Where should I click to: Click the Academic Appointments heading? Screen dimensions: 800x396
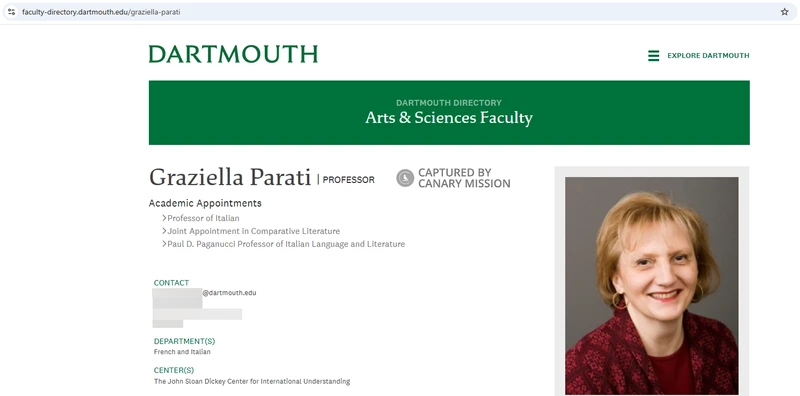[205, 203]
